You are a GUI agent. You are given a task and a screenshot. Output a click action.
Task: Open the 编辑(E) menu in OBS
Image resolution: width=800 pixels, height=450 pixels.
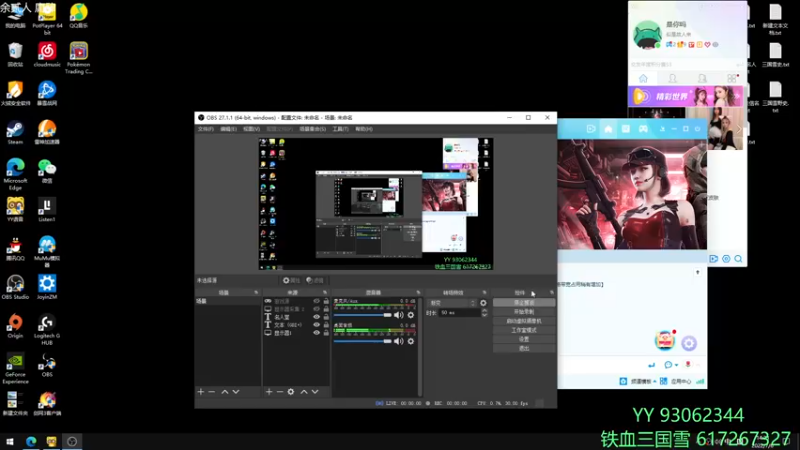[228, 129]
